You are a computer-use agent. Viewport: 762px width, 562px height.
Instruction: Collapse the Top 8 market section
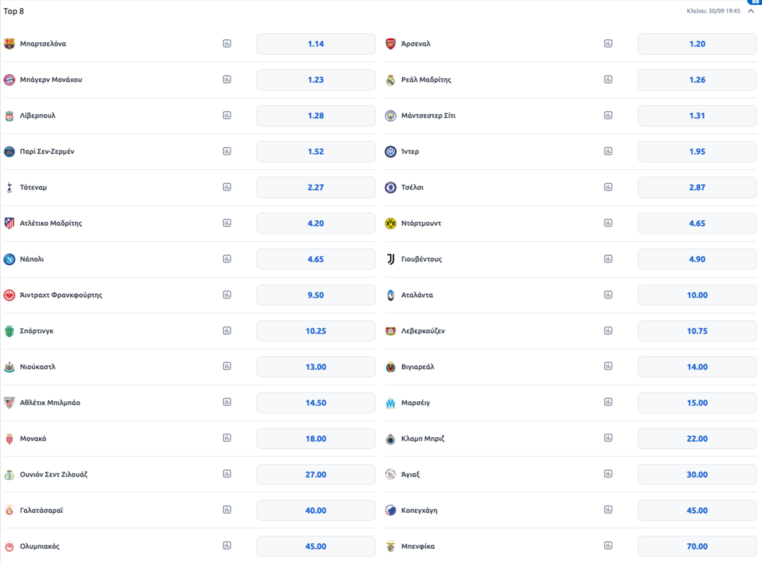click(751, 11)
